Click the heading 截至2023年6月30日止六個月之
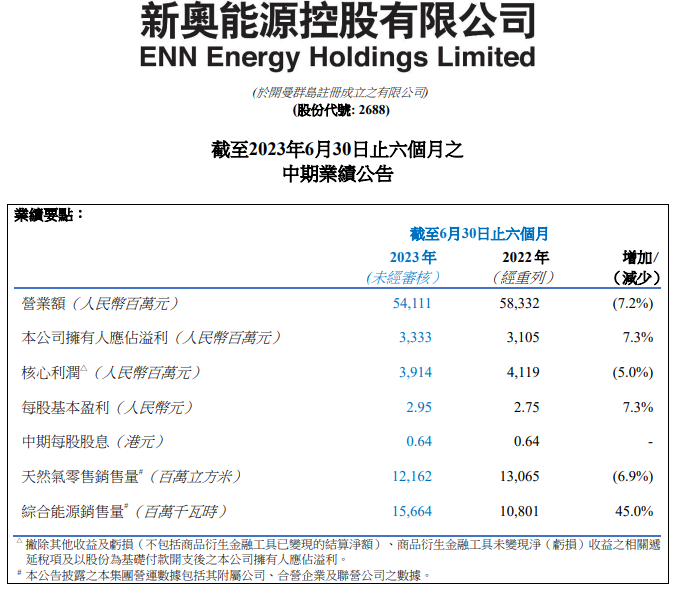676x599 pixels. pos(337,150)
